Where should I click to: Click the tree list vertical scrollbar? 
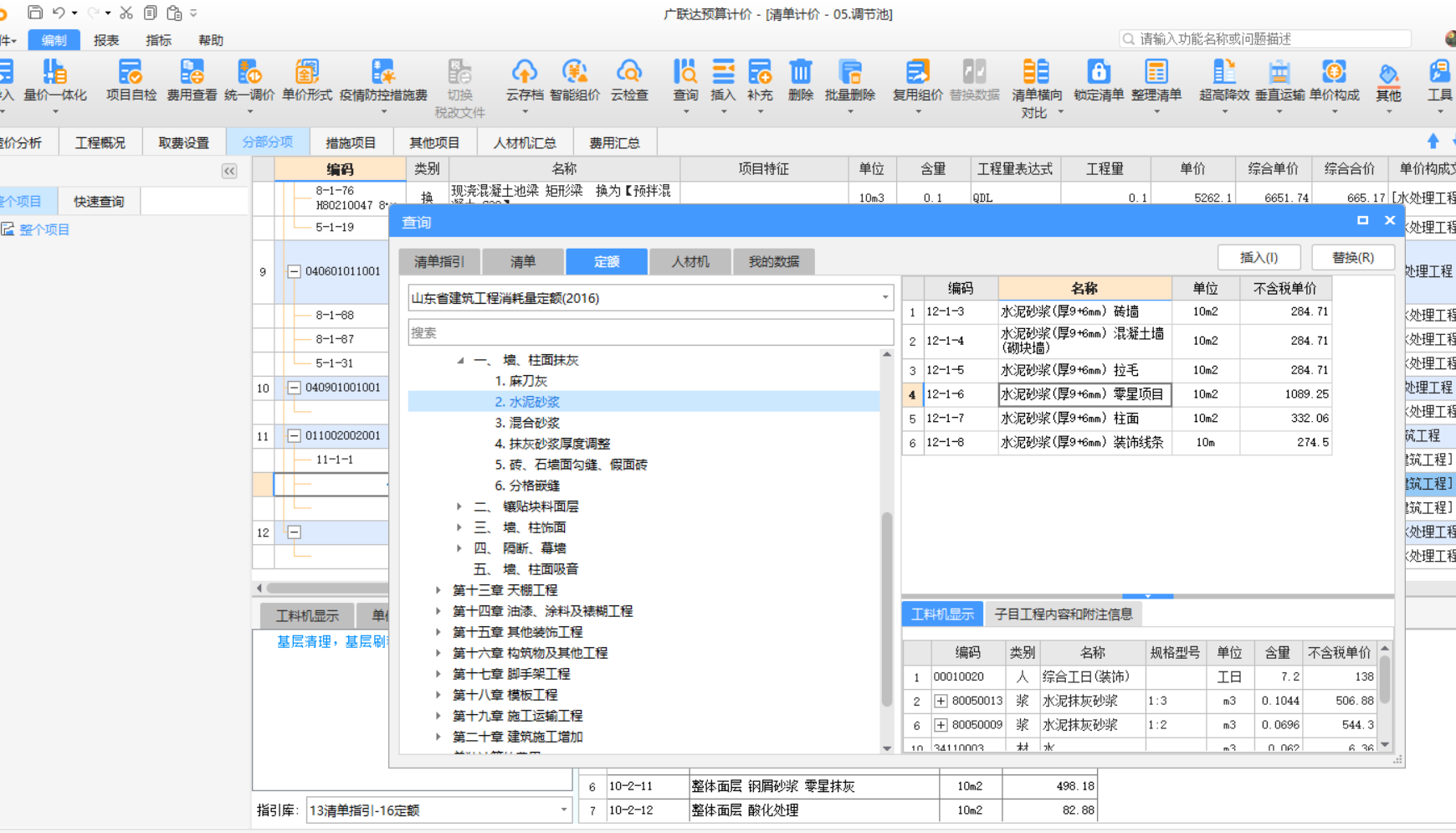pos(887,609)
